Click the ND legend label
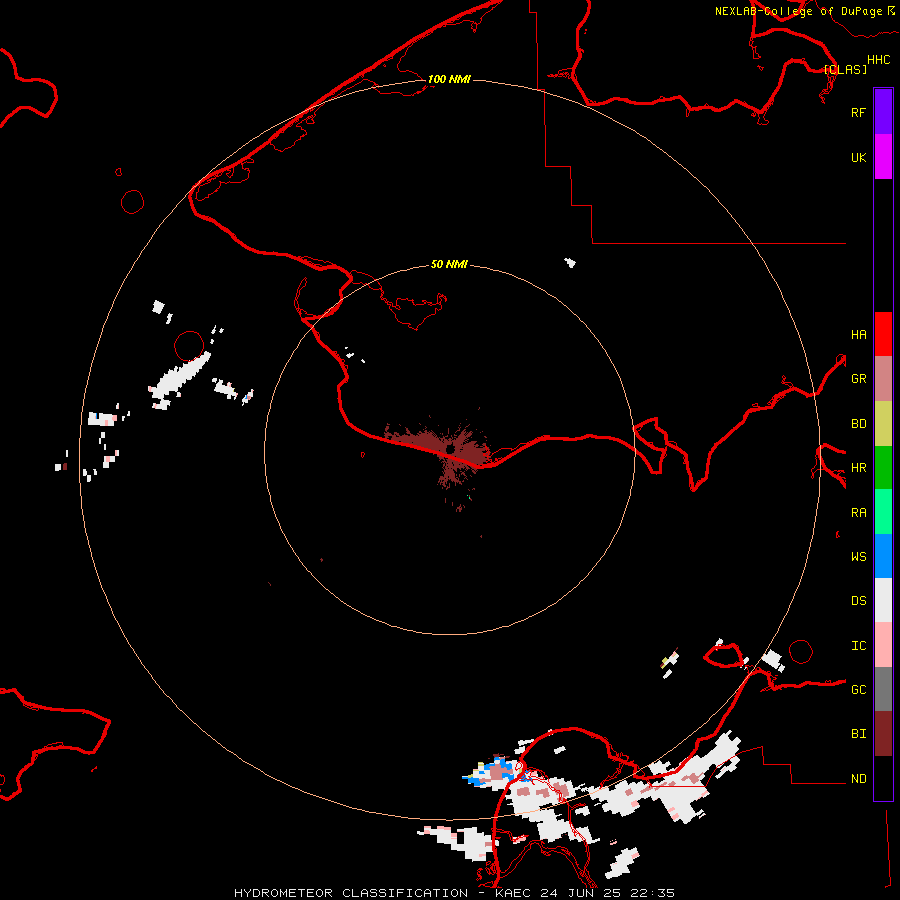The height and width of the screenshot is (900, 900). point(858,779)
